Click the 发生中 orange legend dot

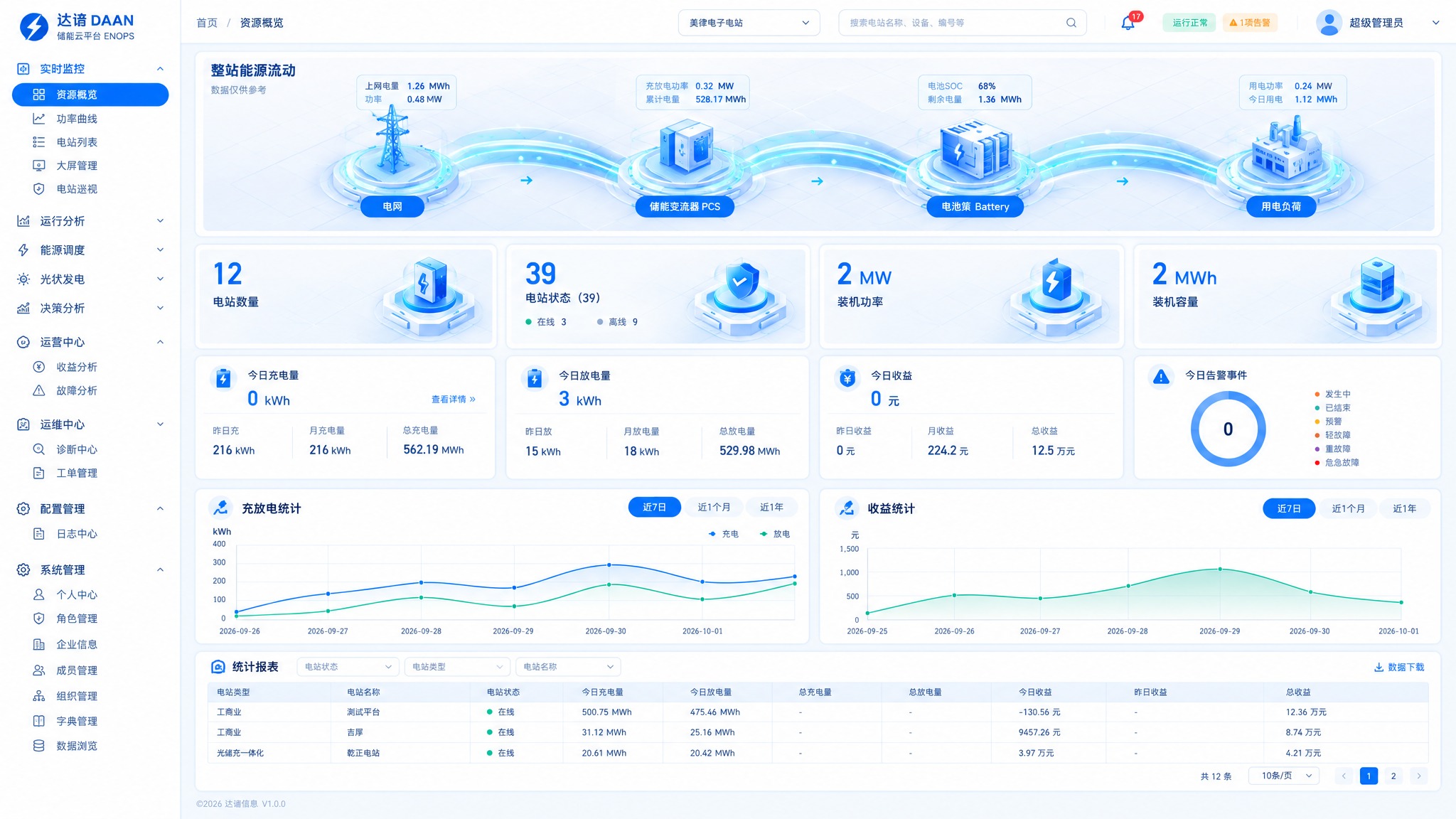point(1317,394)
